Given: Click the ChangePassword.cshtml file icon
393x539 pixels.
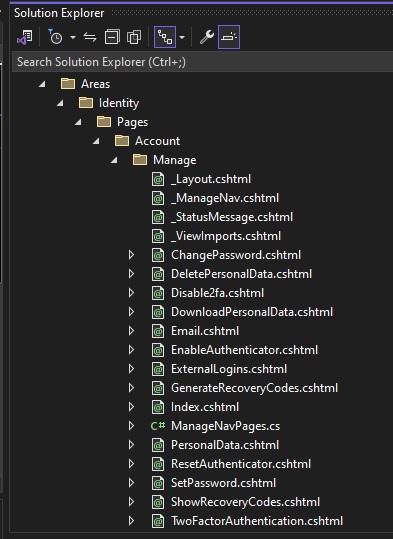Looking at the screenshot, I should point(158,255).
